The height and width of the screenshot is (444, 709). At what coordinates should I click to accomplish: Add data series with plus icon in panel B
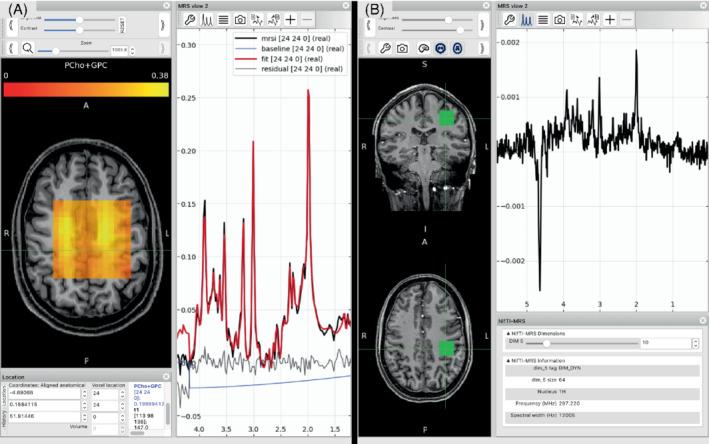(610, 20)
